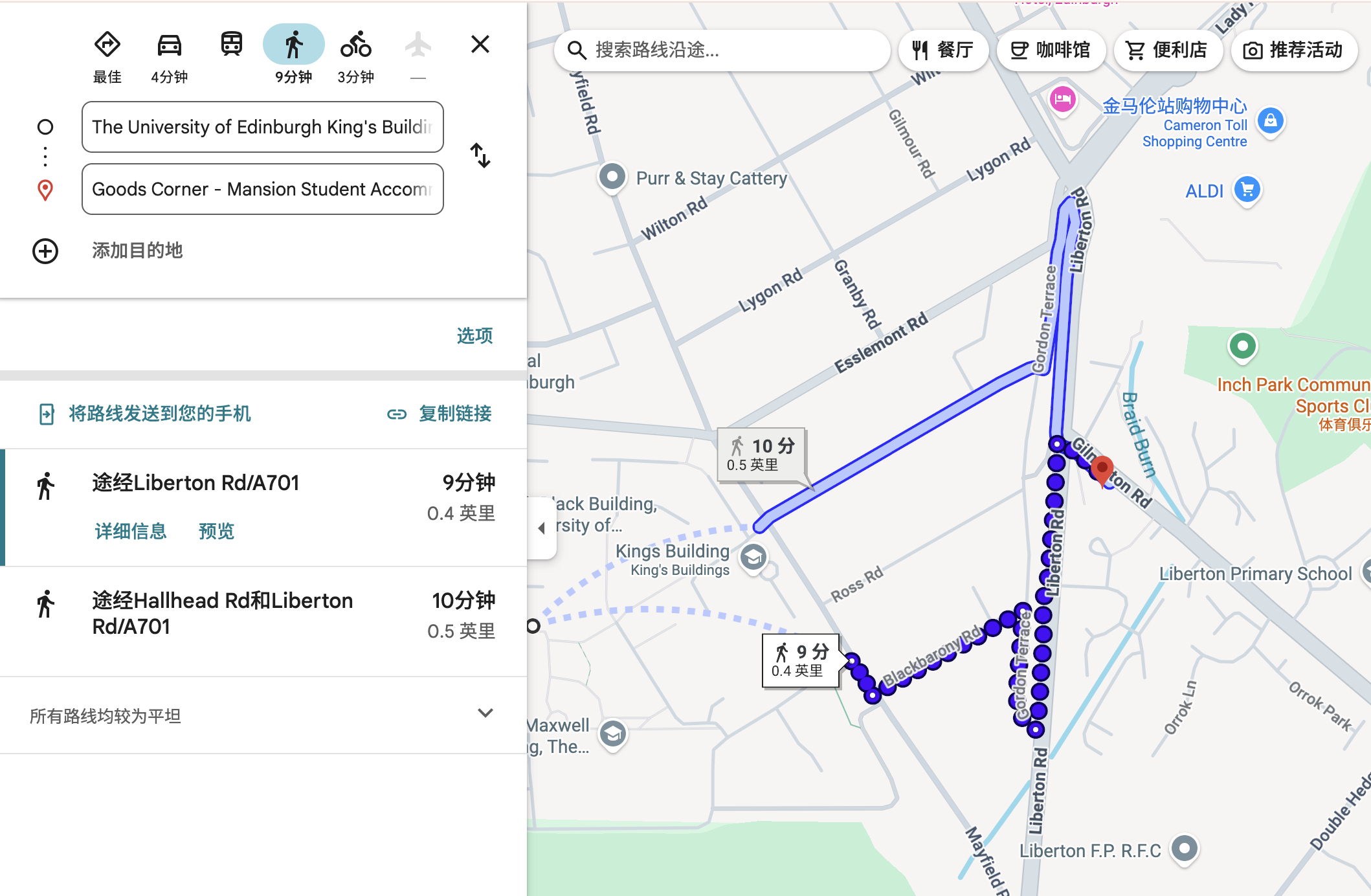Open route options 选项
1371x896 pixels.
(474, 335)
